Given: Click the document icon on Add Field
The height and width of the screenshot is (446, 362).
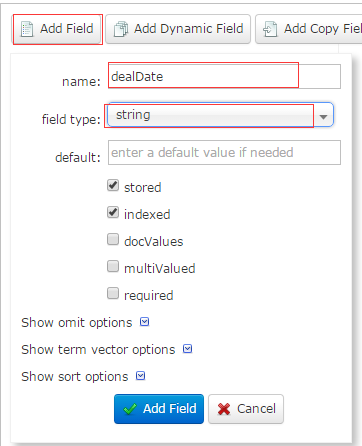Looking at the screenshot, I should [27, 29].
